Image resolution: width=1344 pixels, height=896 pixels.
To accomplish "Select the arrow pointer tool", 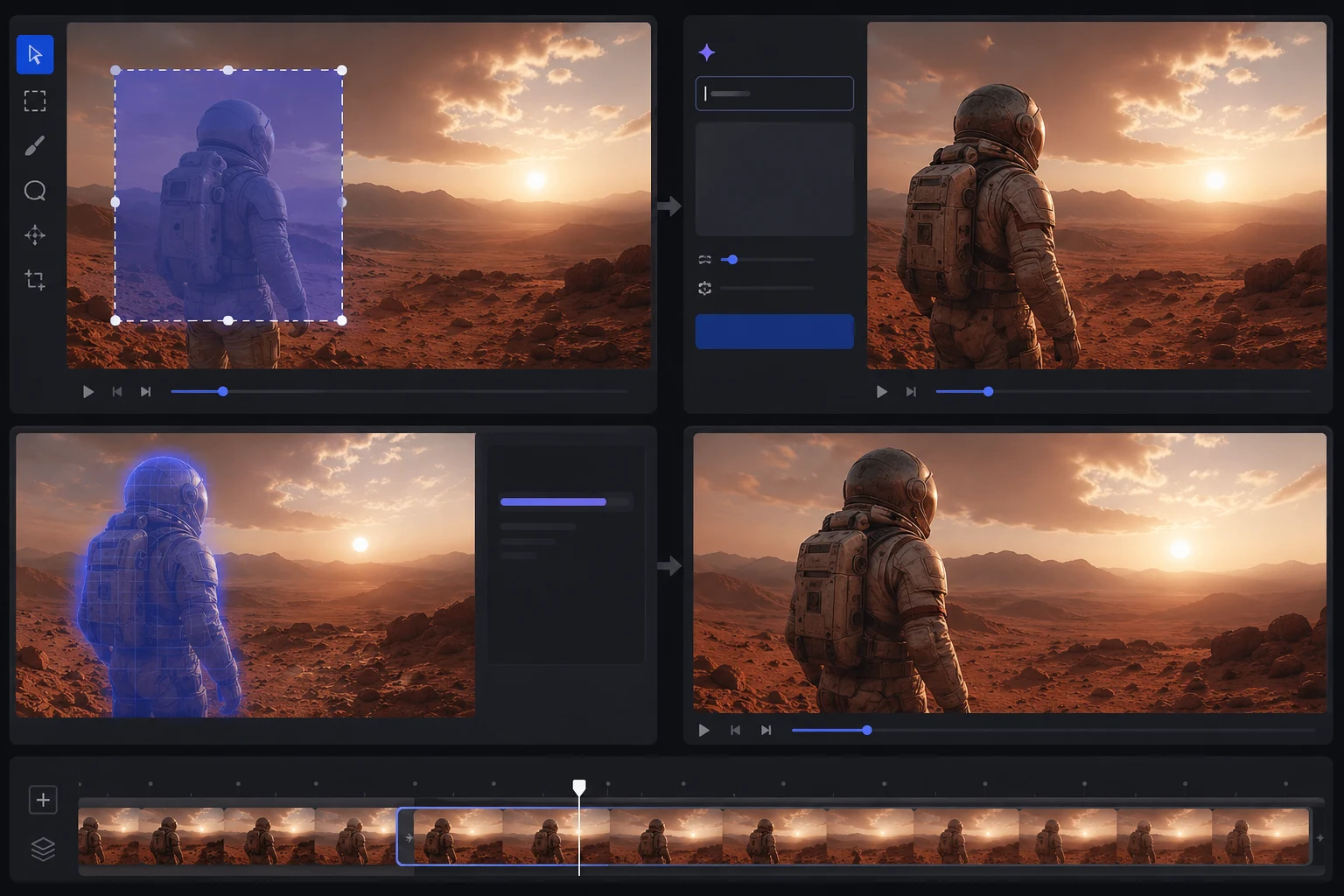I will coord(35,55).
